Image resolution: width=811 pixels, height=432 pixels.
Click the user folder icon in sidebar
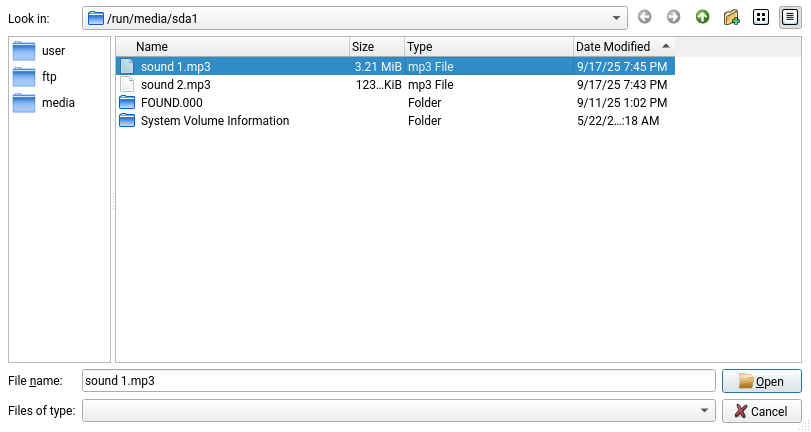point(24,51)
